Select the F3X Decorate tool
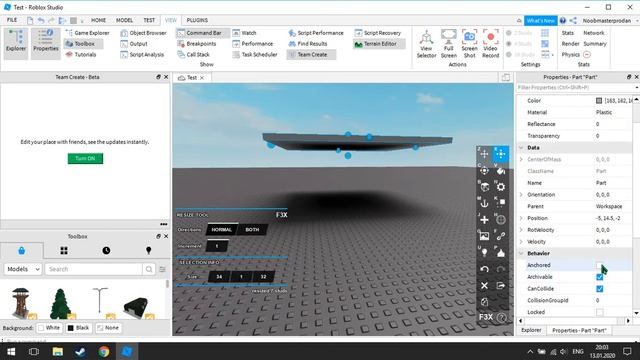The height and width of the screenshot is (360, 640). 501,253
